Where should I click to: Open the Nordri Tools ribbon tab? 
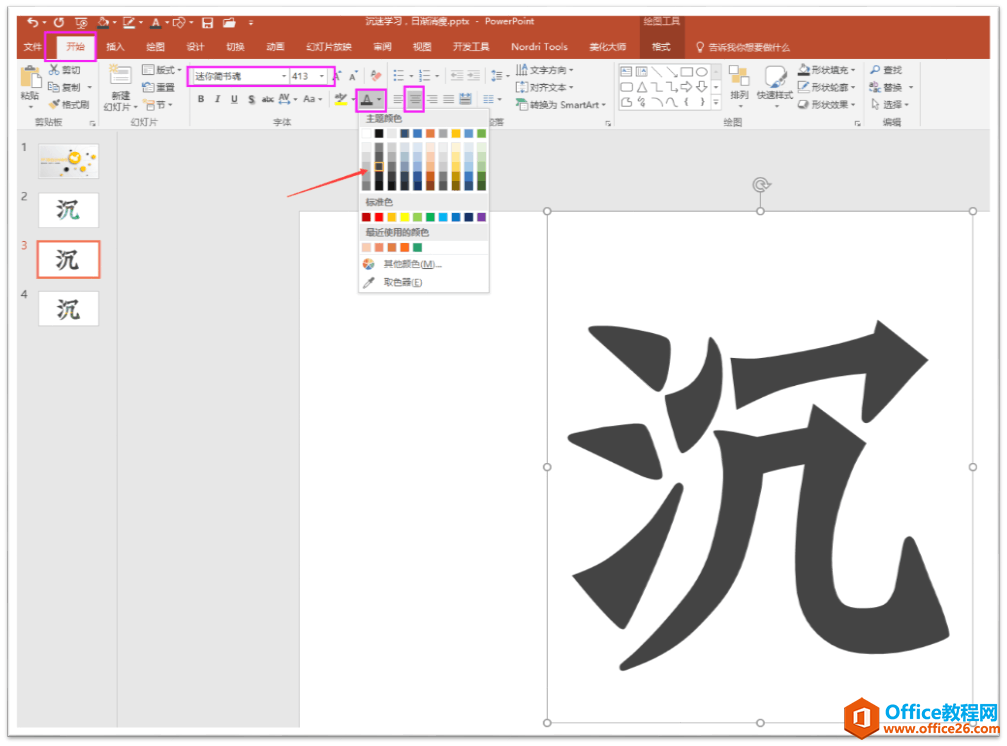tap(539, 46)
